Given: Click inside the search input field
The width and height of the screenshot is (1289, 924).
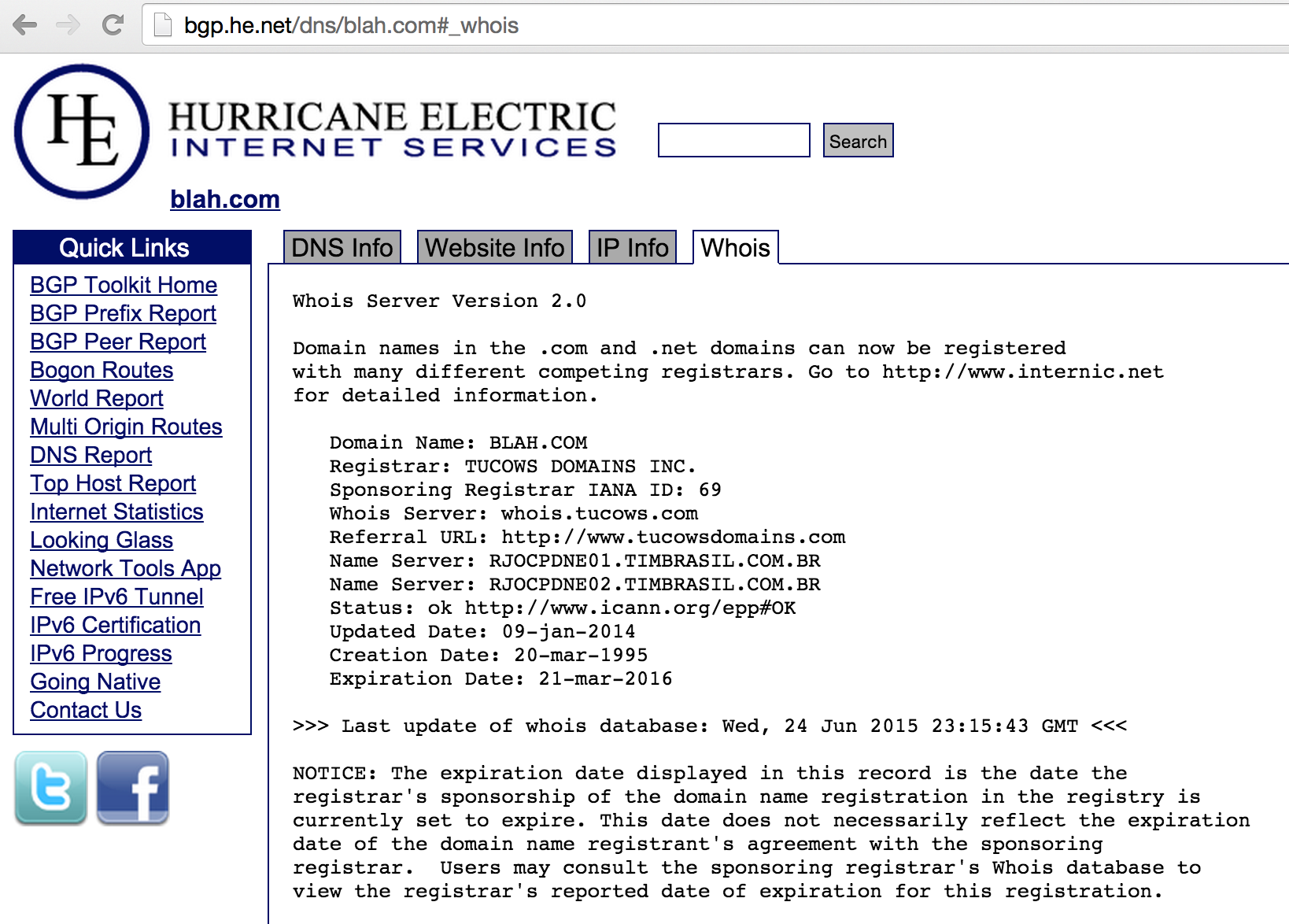Looking at the screenshot, I should point(733,140).
